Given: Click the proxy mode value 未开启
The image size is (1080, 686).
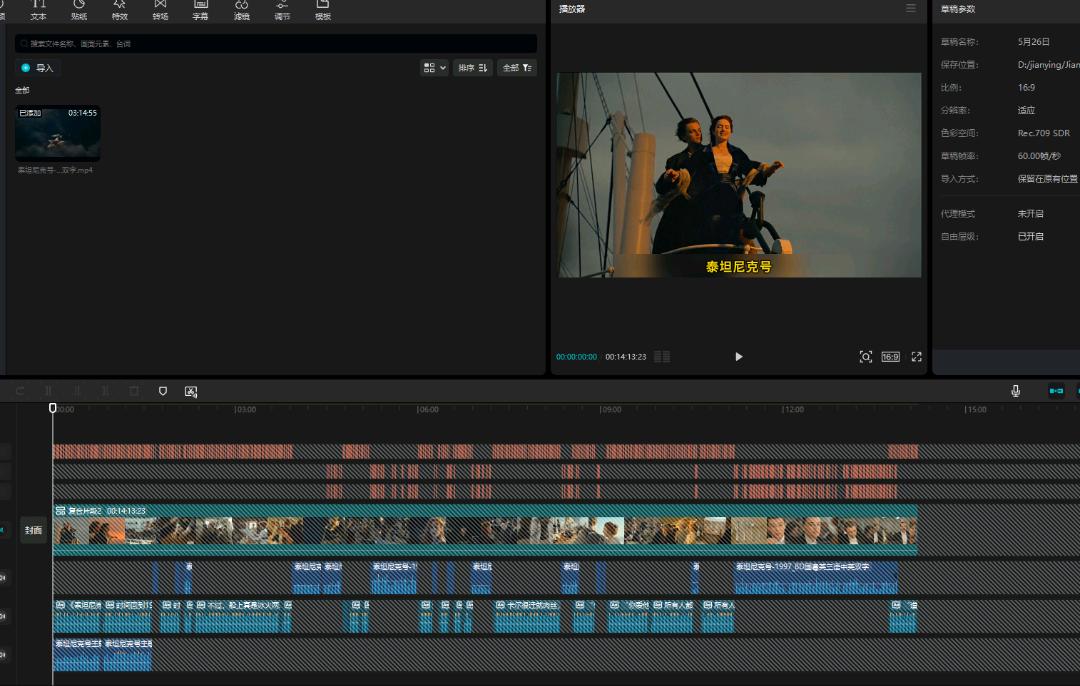Looking at the screenshot, I should [1030, 214].
